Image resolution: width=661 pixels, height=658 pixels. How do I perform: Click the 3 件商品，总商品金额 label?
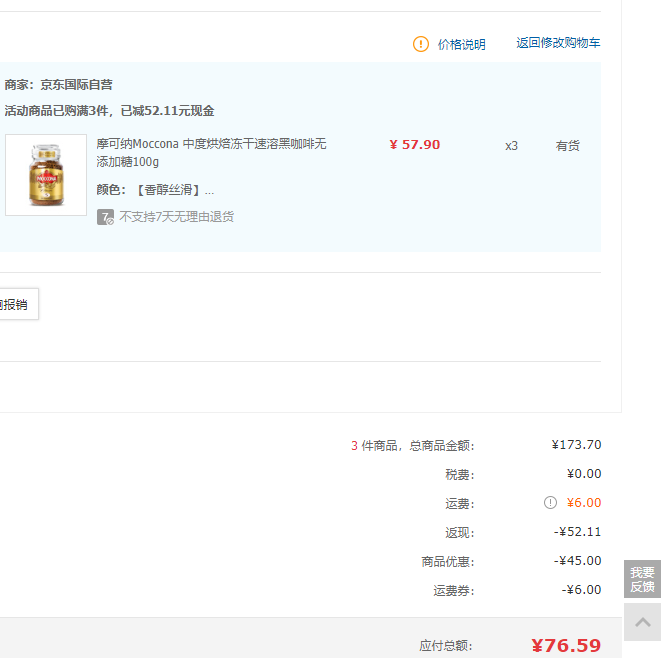tap(413, 446)
